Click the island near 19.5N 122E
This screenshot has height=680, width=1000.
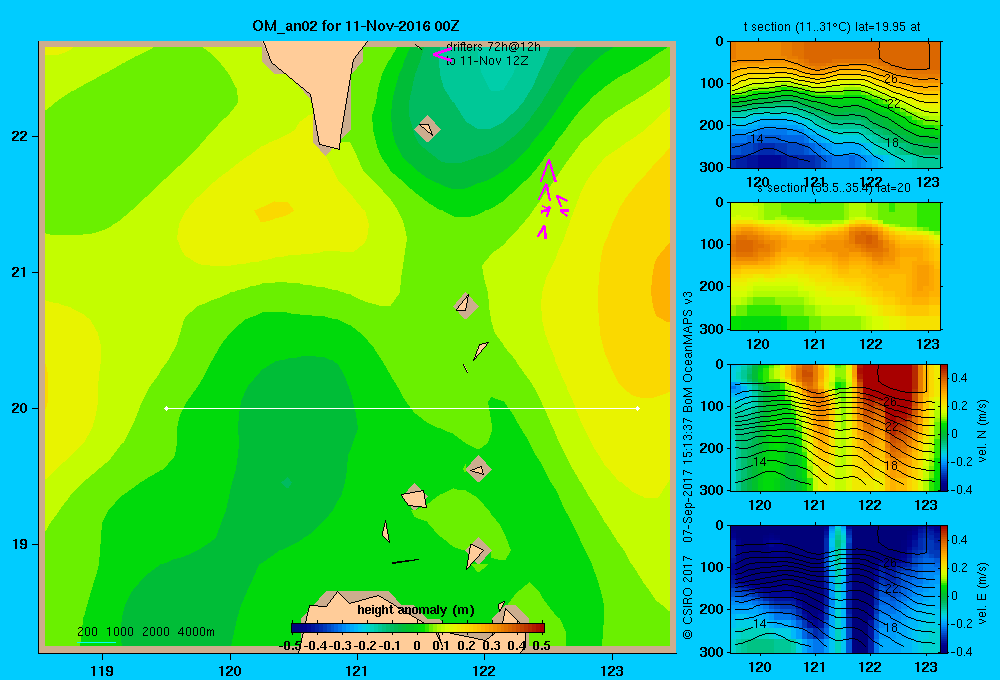[478, 469]
